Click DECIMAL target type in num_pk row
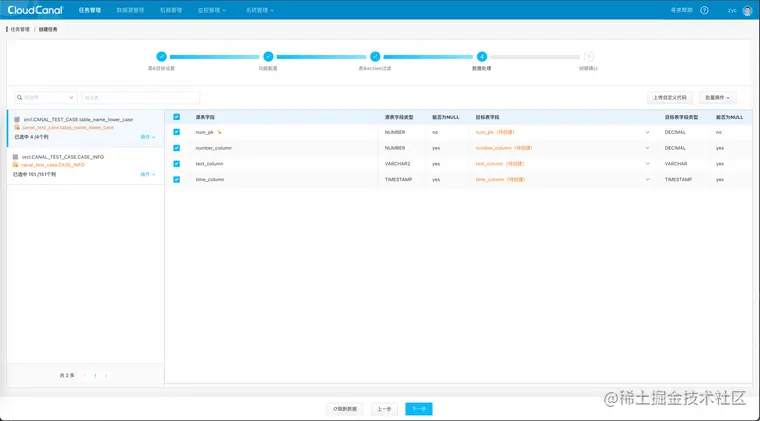760x421 pixels. click(x=675, y=132)
